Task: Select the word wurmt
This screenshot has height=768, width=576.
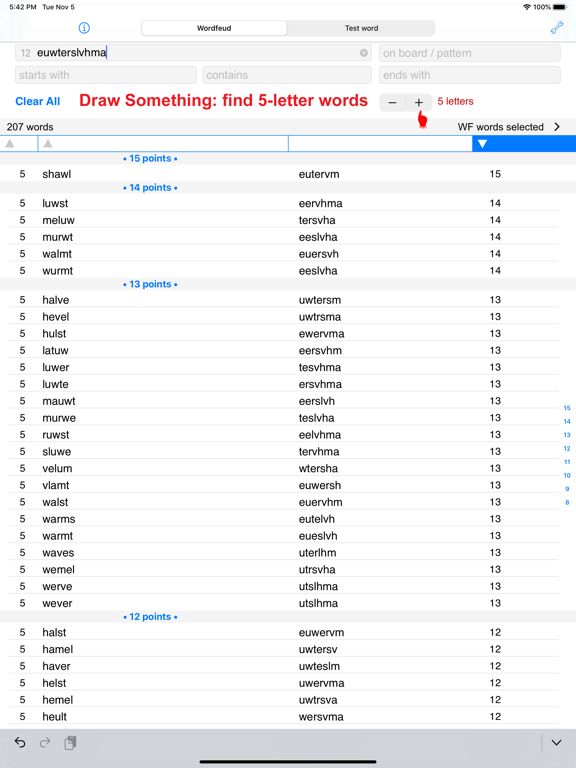Action: click(57, 270)
